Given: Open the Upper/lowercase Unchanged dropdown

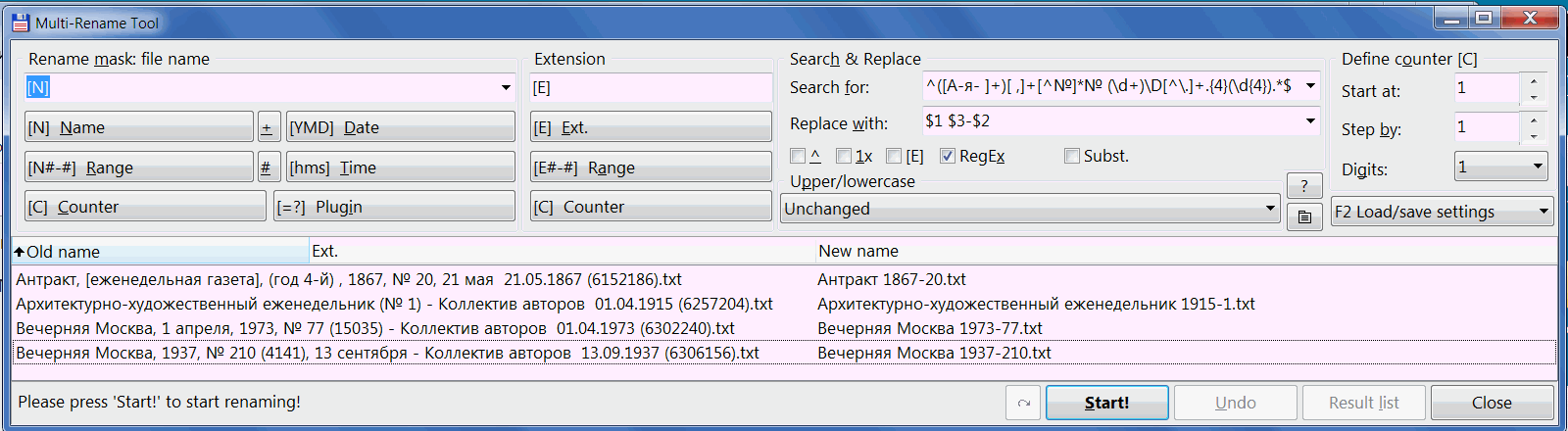Looking at the screenshot, I should [1031, 209].
